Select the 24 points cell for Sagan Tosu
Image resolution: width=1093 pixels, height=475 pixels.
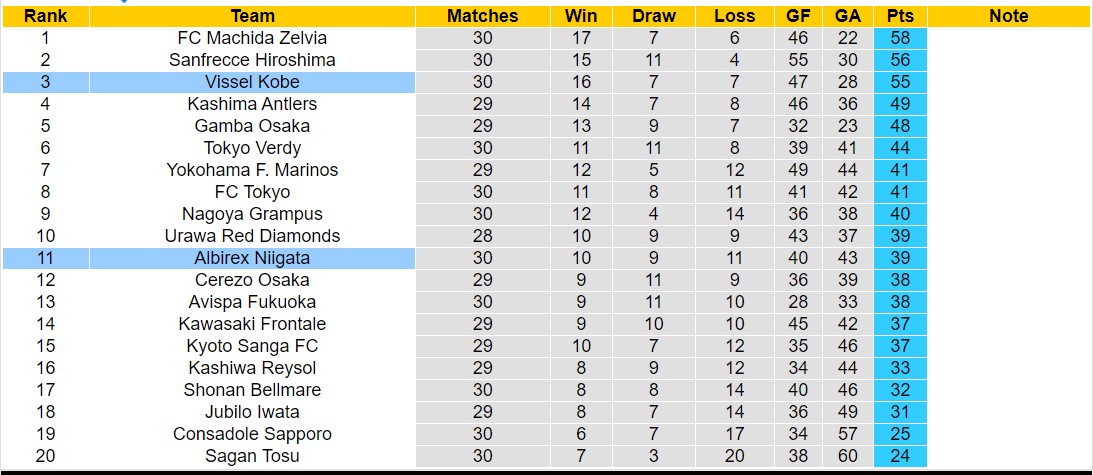point(900,456)
